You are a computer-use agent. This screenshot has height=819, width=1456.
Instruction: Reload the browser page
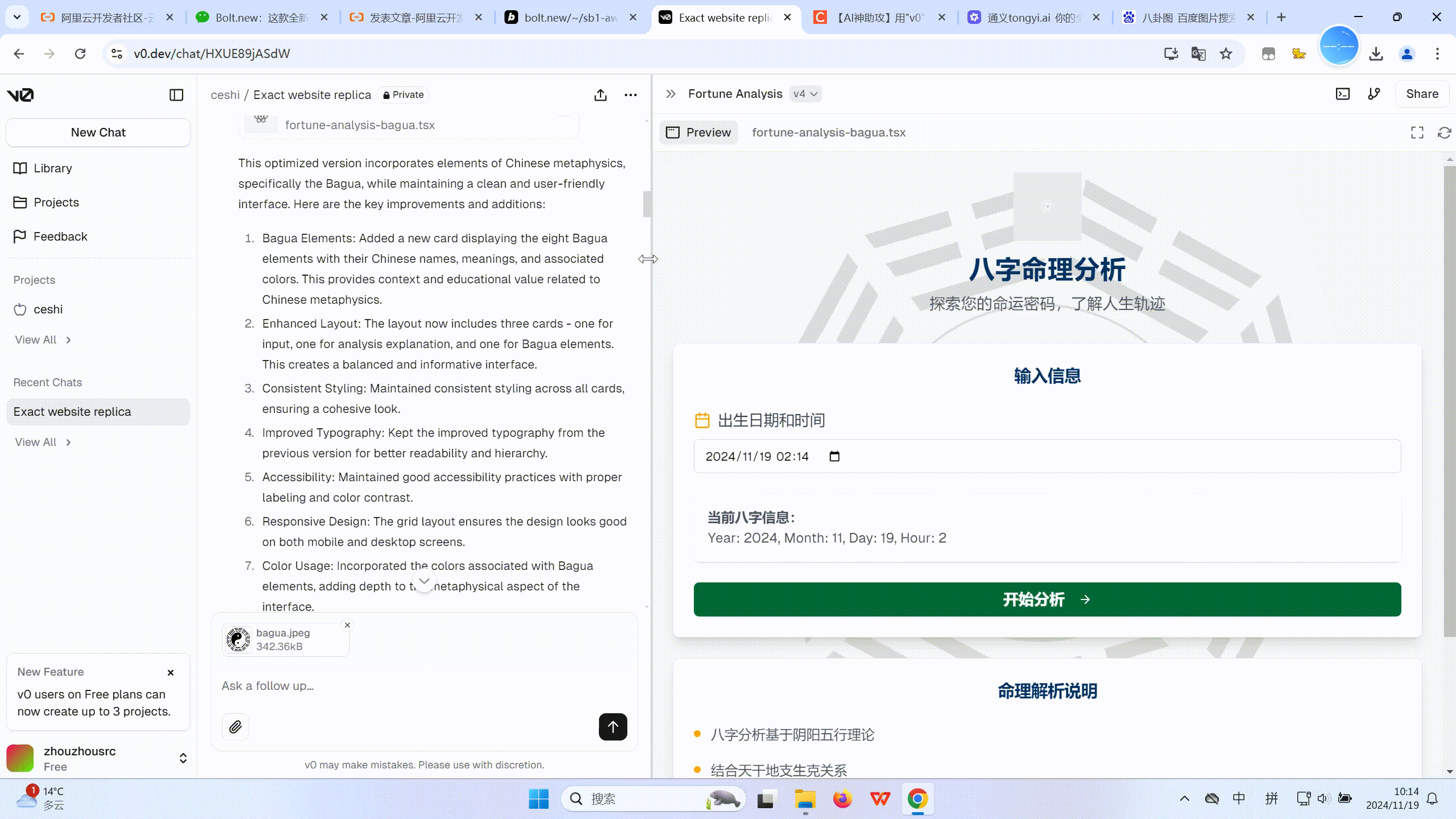pyautogui.click(x=80, y=53)
